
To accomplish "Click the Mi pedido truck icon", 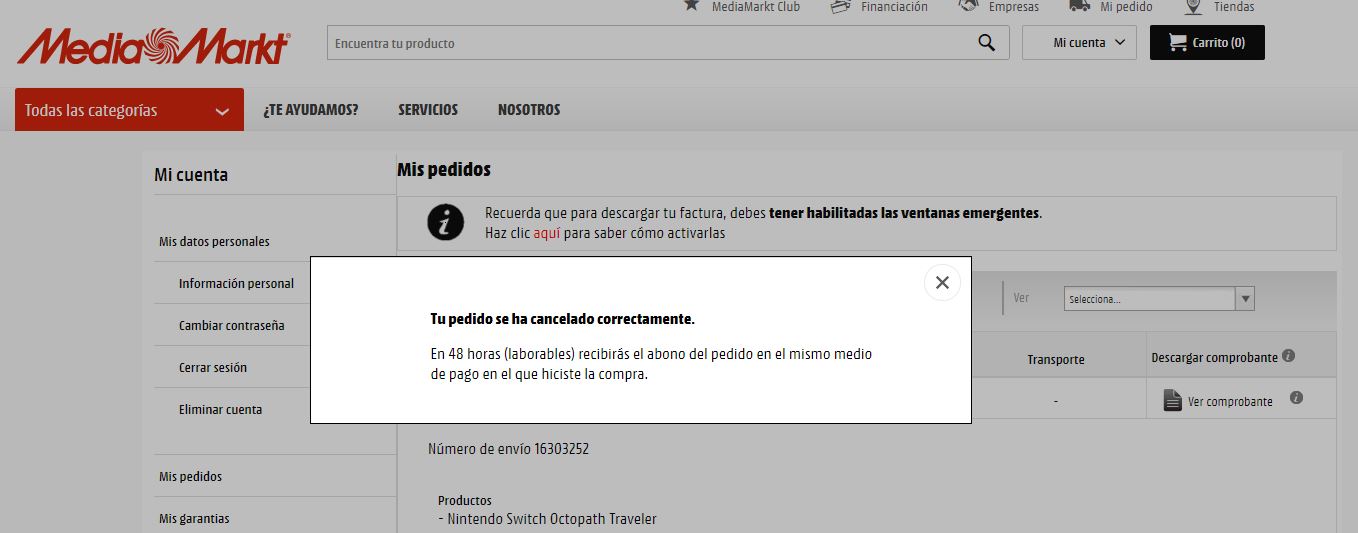I will [1079, 5].
